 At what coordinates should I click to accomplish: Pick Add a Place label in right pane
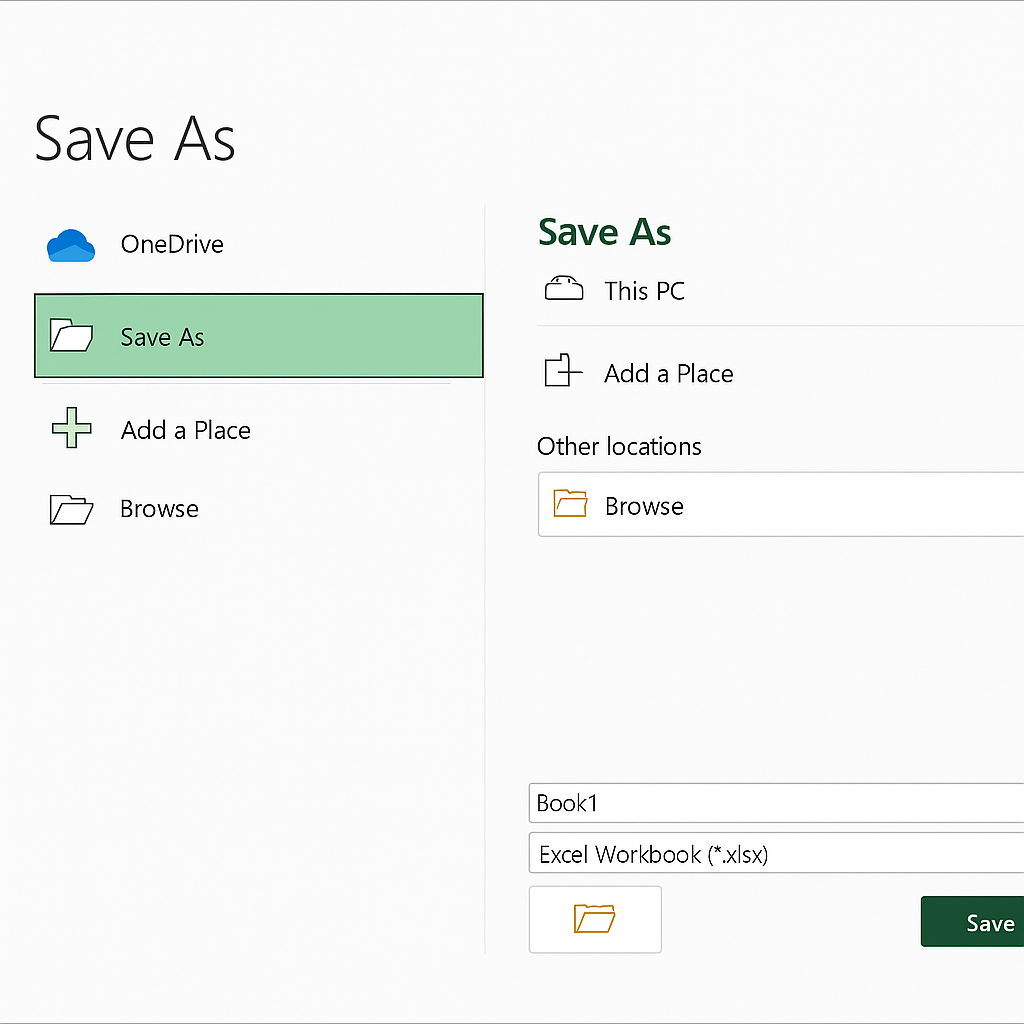pos(668,373)
